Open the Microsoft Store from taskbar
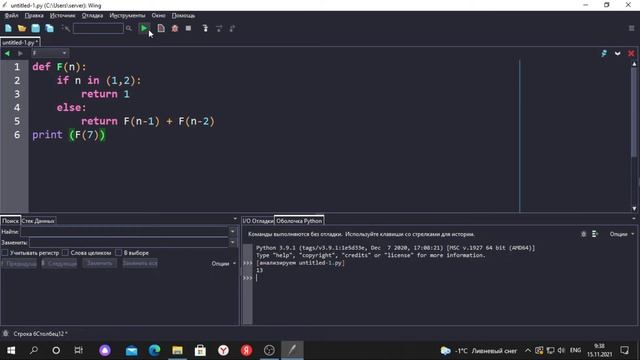Image resolution: width=640 pixels, height=360 pixels. click(x=200, y=350)
